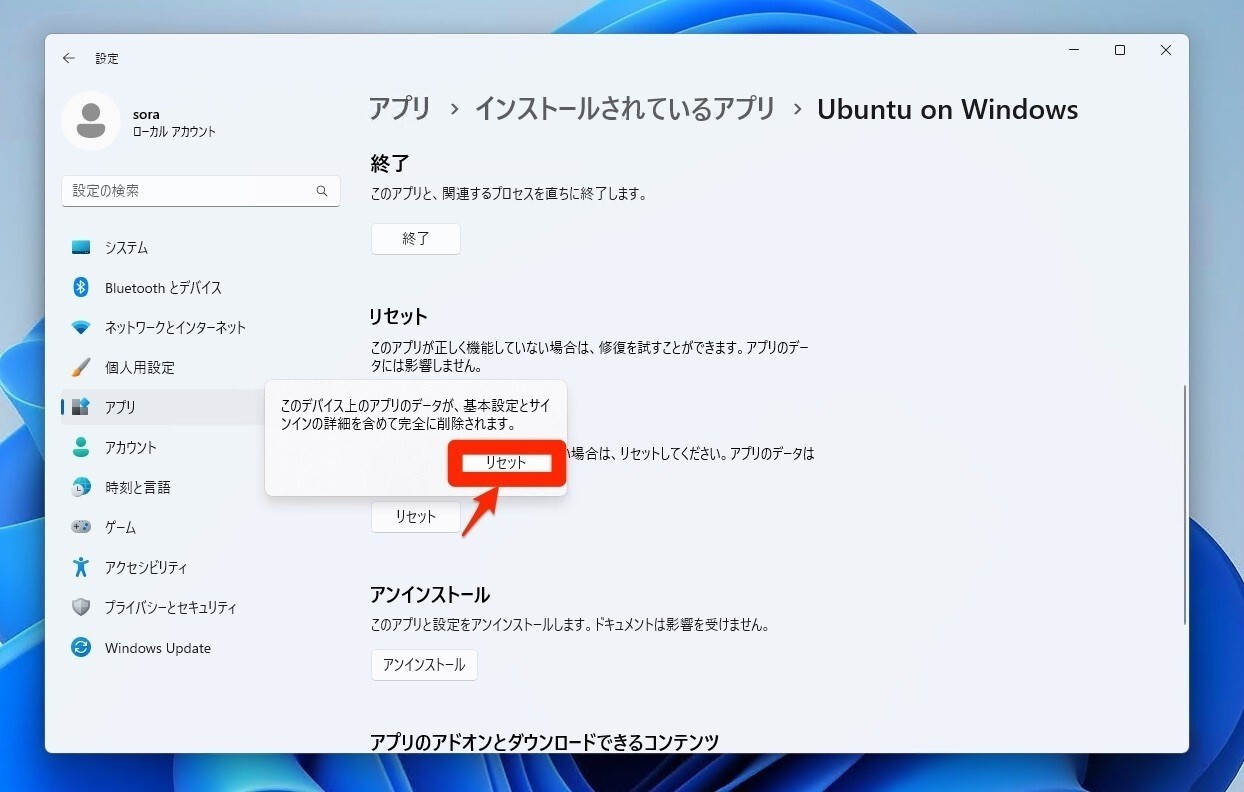Click the vertical scrollbar on the page
Viewport: 1244px width, 792px height.
point(1184,505)
